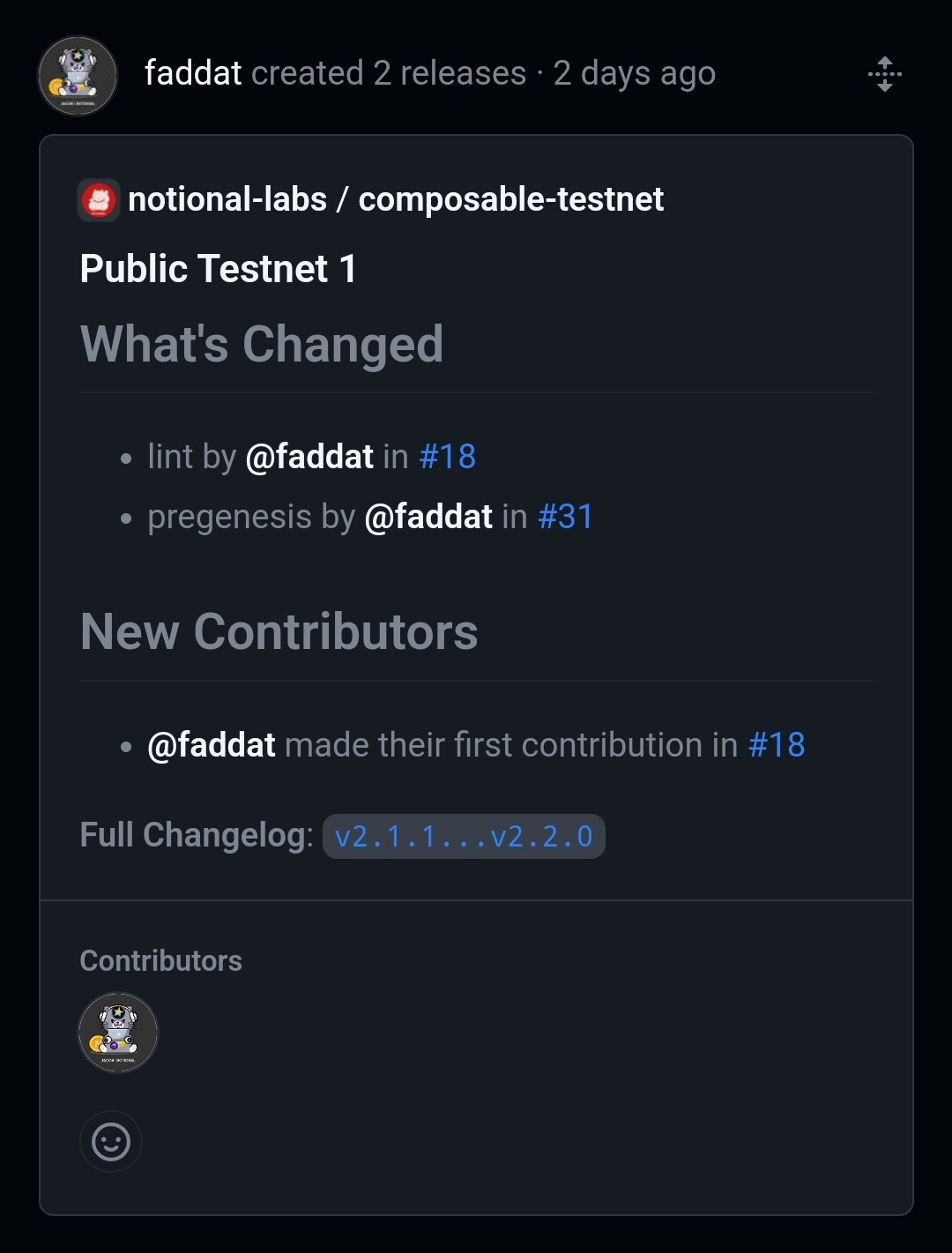Click the "2 days ago" timestamp
Image resolution: width=952 pixels, height=1253 pixels.
(x=635, y=73)
